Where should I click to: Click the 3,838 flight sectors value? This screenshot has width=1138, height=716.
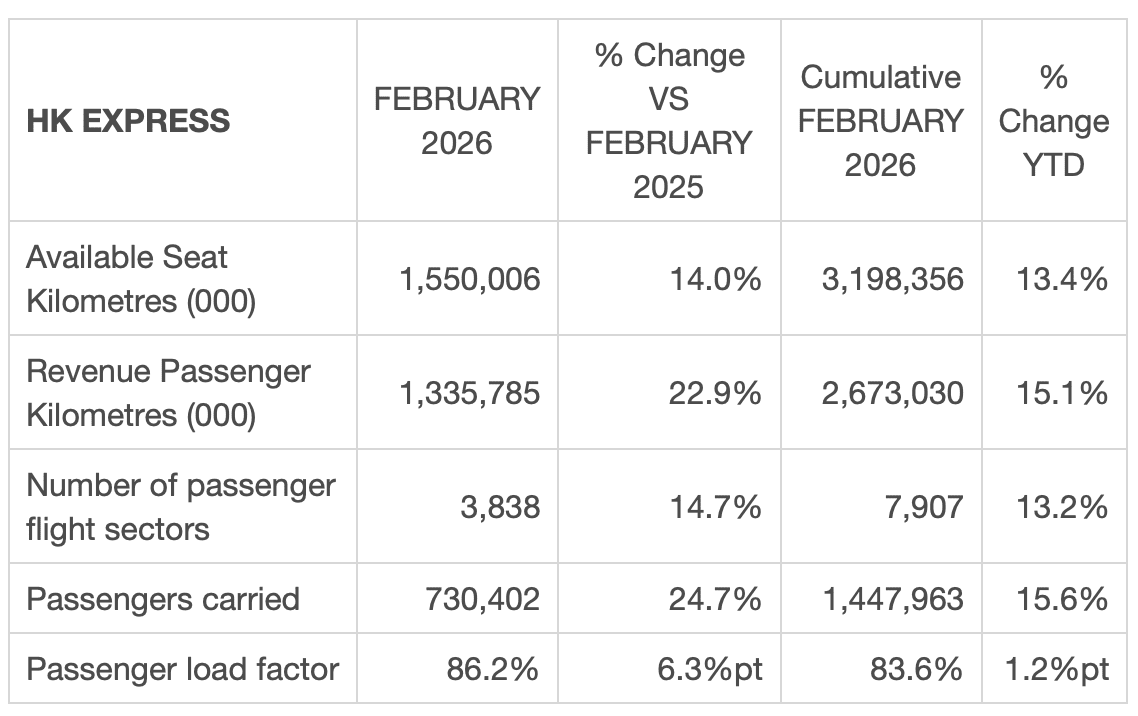click(x=500, y=507)
